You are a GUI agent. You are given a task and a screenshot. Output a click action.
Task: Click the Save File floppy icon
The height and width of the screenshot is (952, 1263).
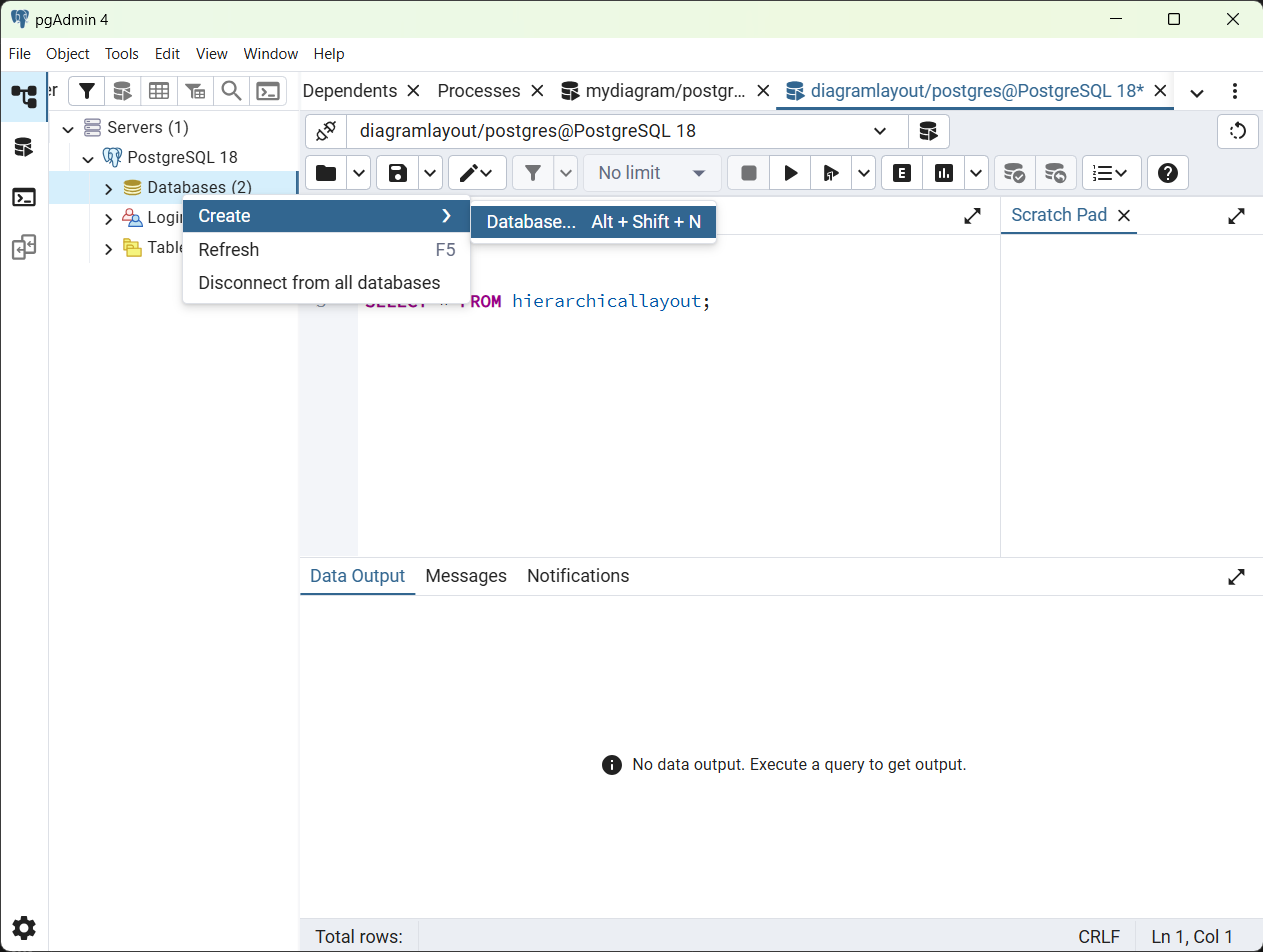click(x=398, y=173)
